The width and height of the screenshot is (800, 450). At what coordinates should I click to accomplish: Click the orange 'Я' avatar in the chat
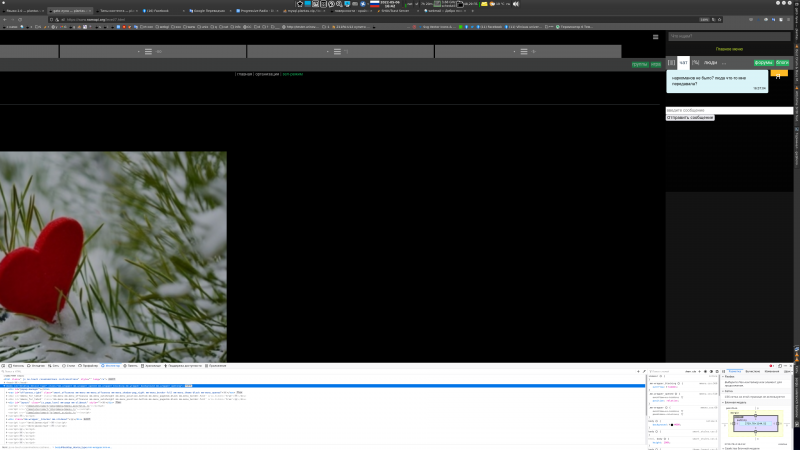tap(779, 75)
